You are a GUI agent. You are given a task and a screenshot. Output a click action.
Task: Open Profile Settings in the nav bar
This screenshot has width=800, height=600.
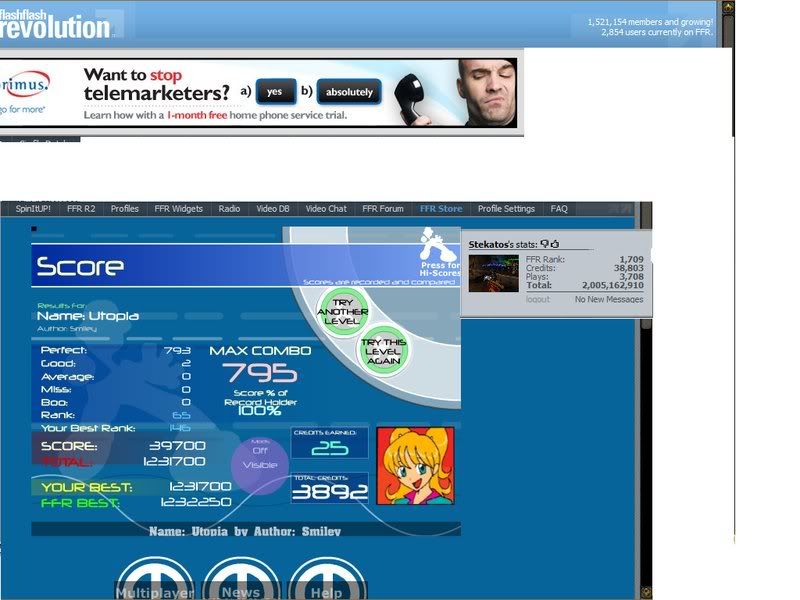tap(506, 209)
